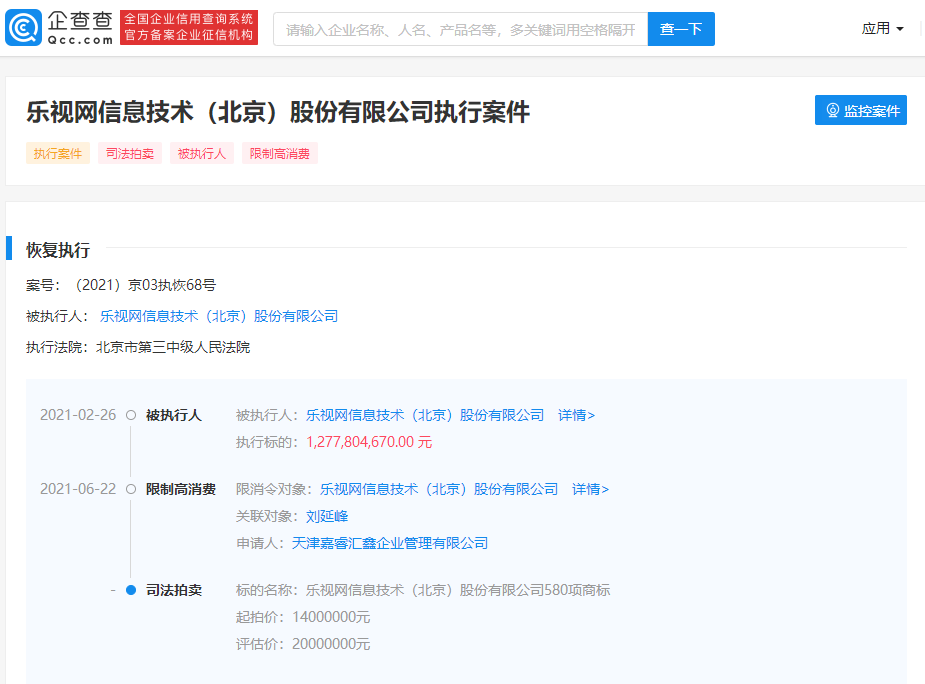Open 乐视网 company link under 案号
The width and height of the screenshot is (925, 684).
click(219, 316)
